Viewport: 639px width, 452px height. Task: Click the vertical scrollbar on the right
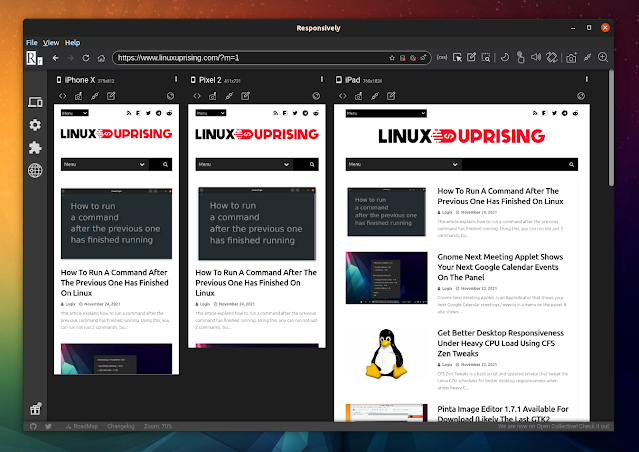[611, 128]
